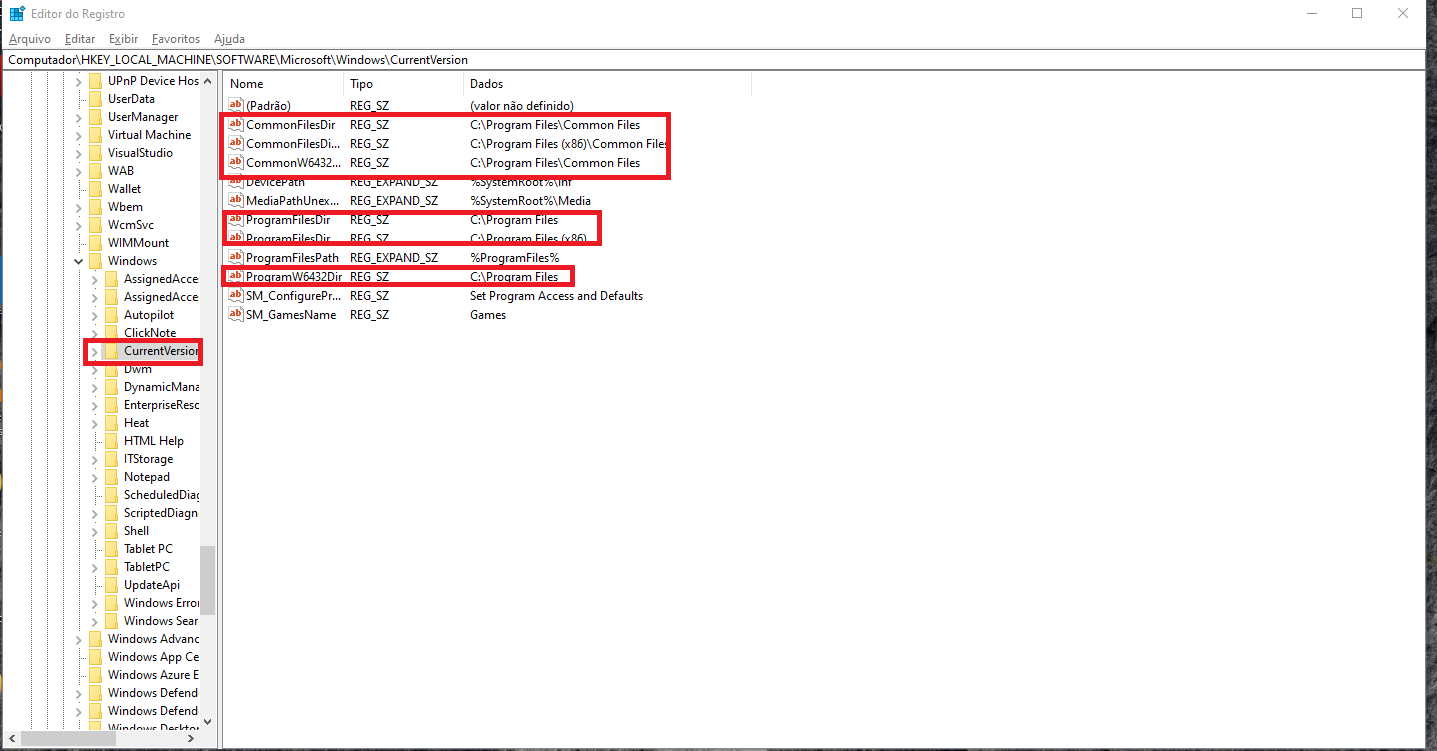Open the Arquivo menu

[29, 39]
